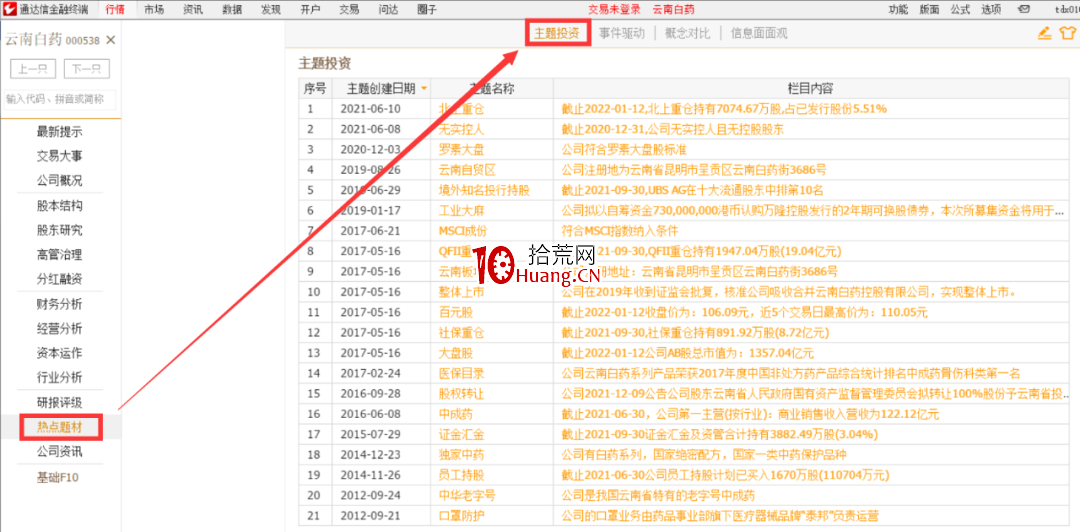Open the 云南自贸区 theme link
The image size is (1080, 532).
tap(467, 169)
